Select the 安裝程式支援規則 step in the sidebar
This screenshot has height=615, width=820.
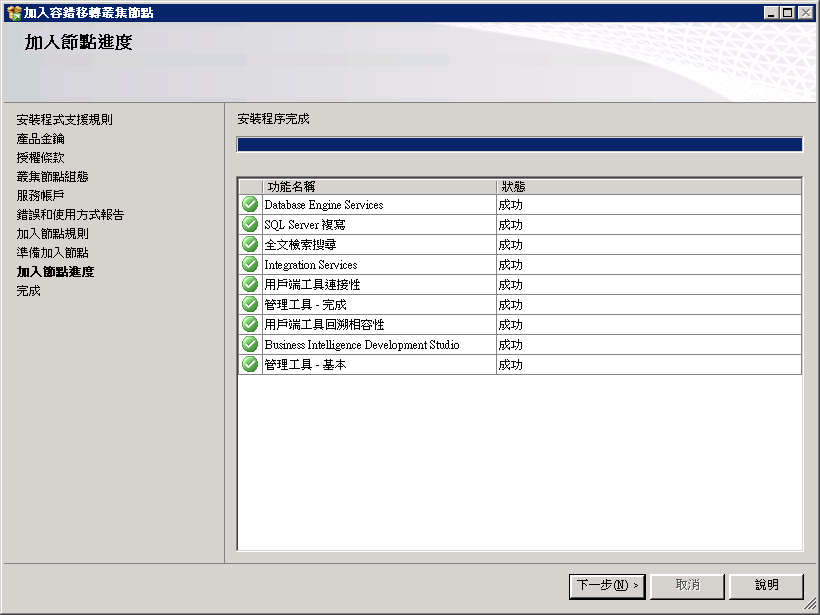pos(64,120)
